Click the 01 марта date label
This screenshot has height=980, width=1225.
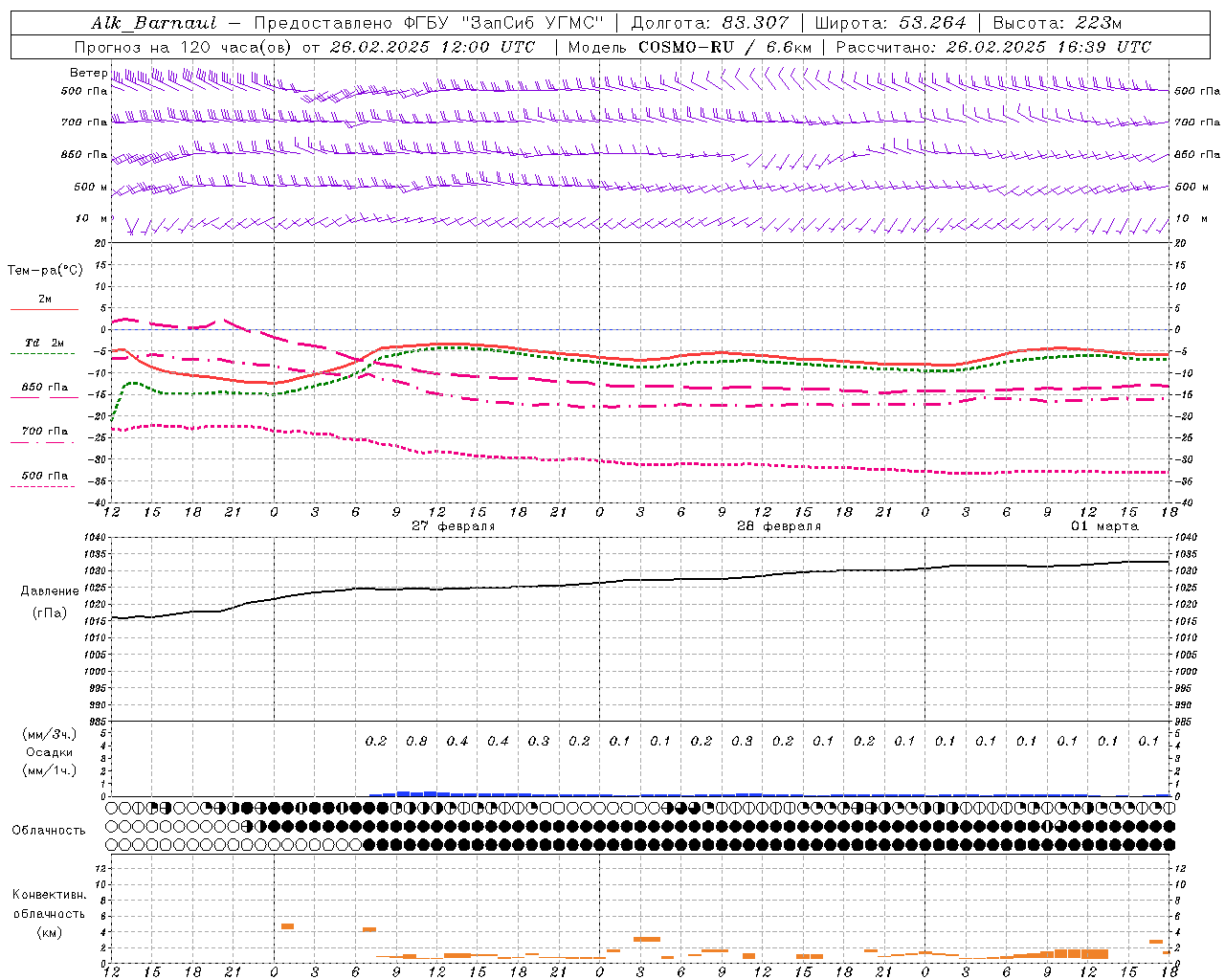1104,526
